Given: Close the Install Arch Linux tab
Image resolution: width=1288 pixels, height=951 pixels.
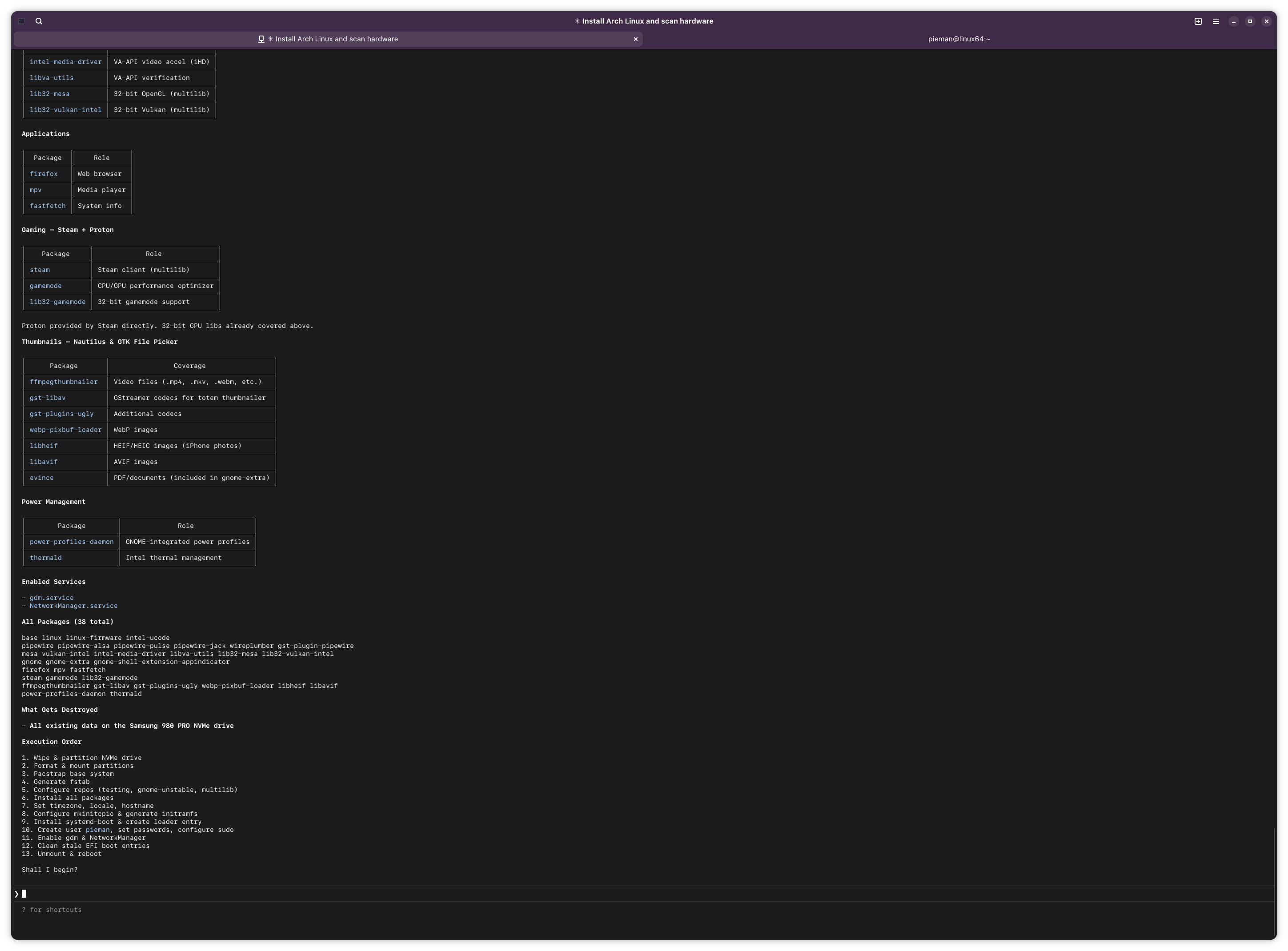Looking at the screenshot, I should [x=635, y=39].
